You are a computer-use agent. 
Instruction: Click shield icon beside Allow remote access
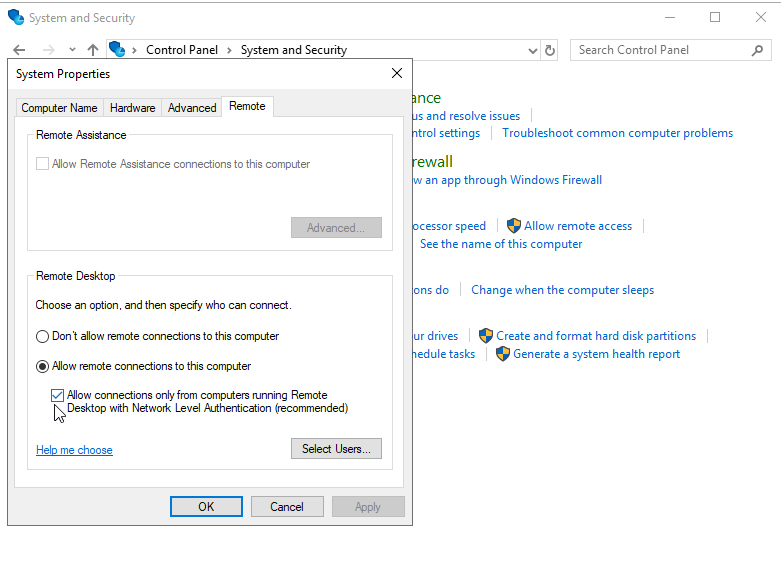[x=514, y=226]
